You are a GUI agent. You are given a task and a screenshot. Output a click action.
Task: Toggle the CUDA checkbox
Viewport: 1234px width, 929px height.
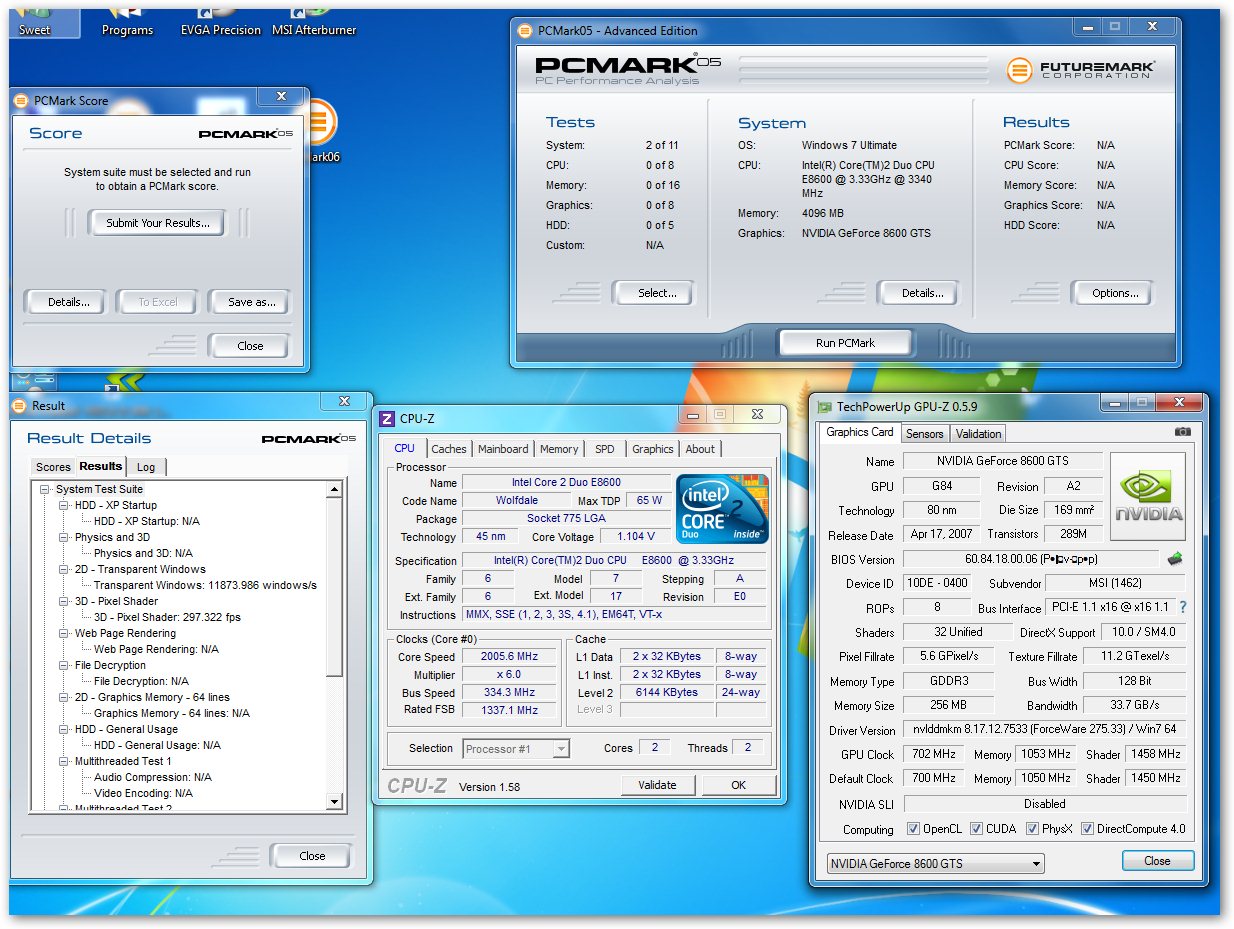coord(976,829)
